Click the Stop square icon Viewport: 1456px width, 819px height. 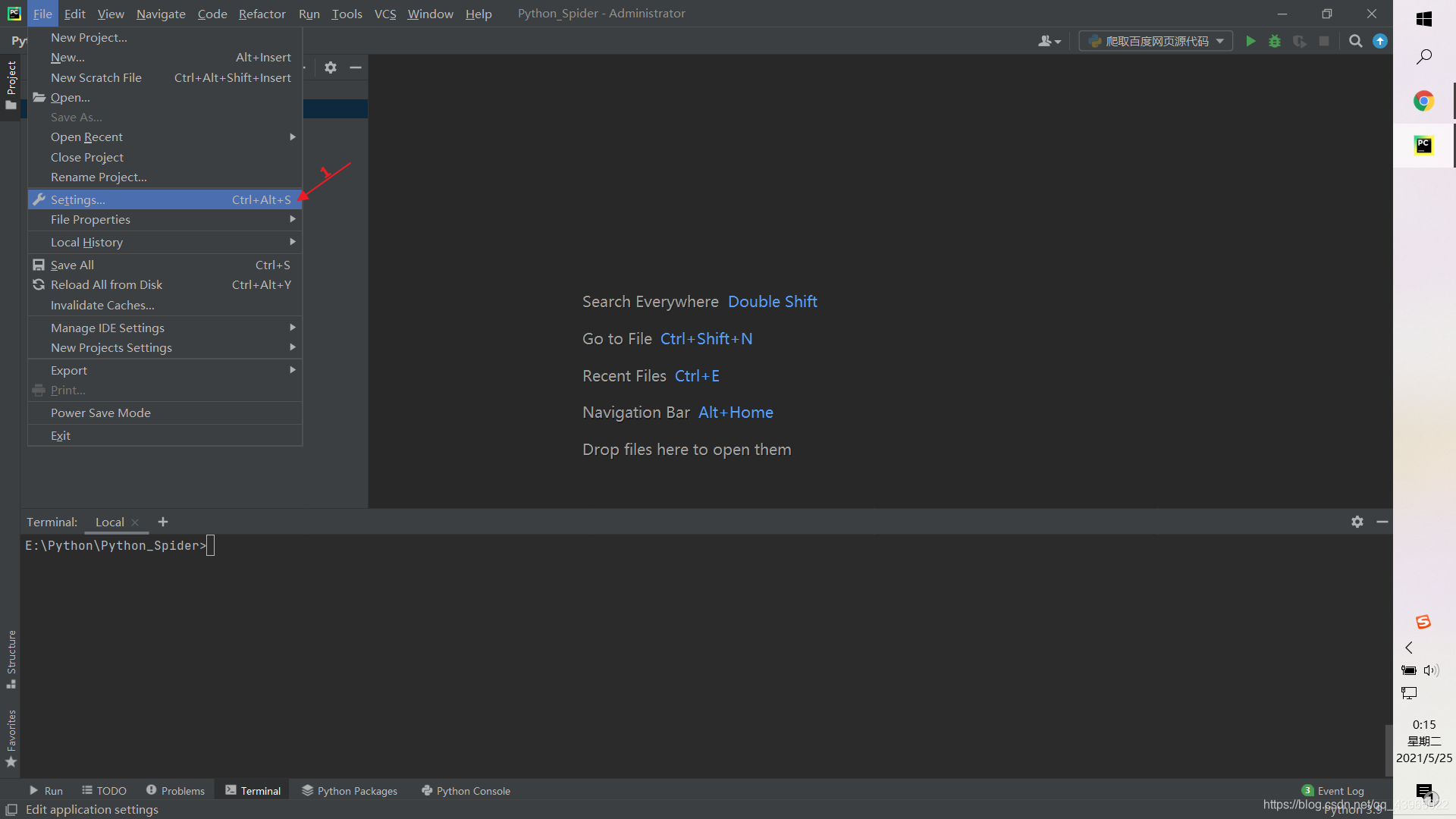tap(1324, 41)
